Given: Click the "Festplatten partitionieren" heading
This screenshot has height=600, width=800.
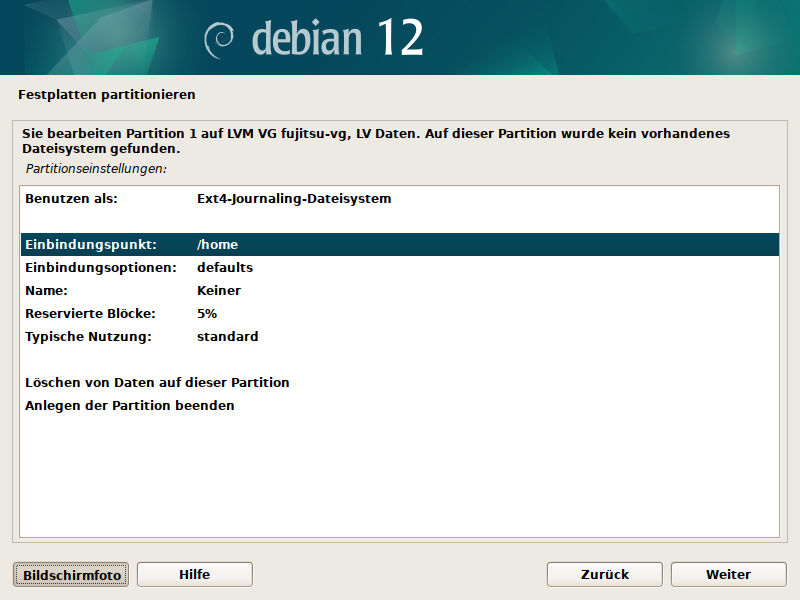Looking at the screenshot, I should pyautogui.click(x=106, y=95).
